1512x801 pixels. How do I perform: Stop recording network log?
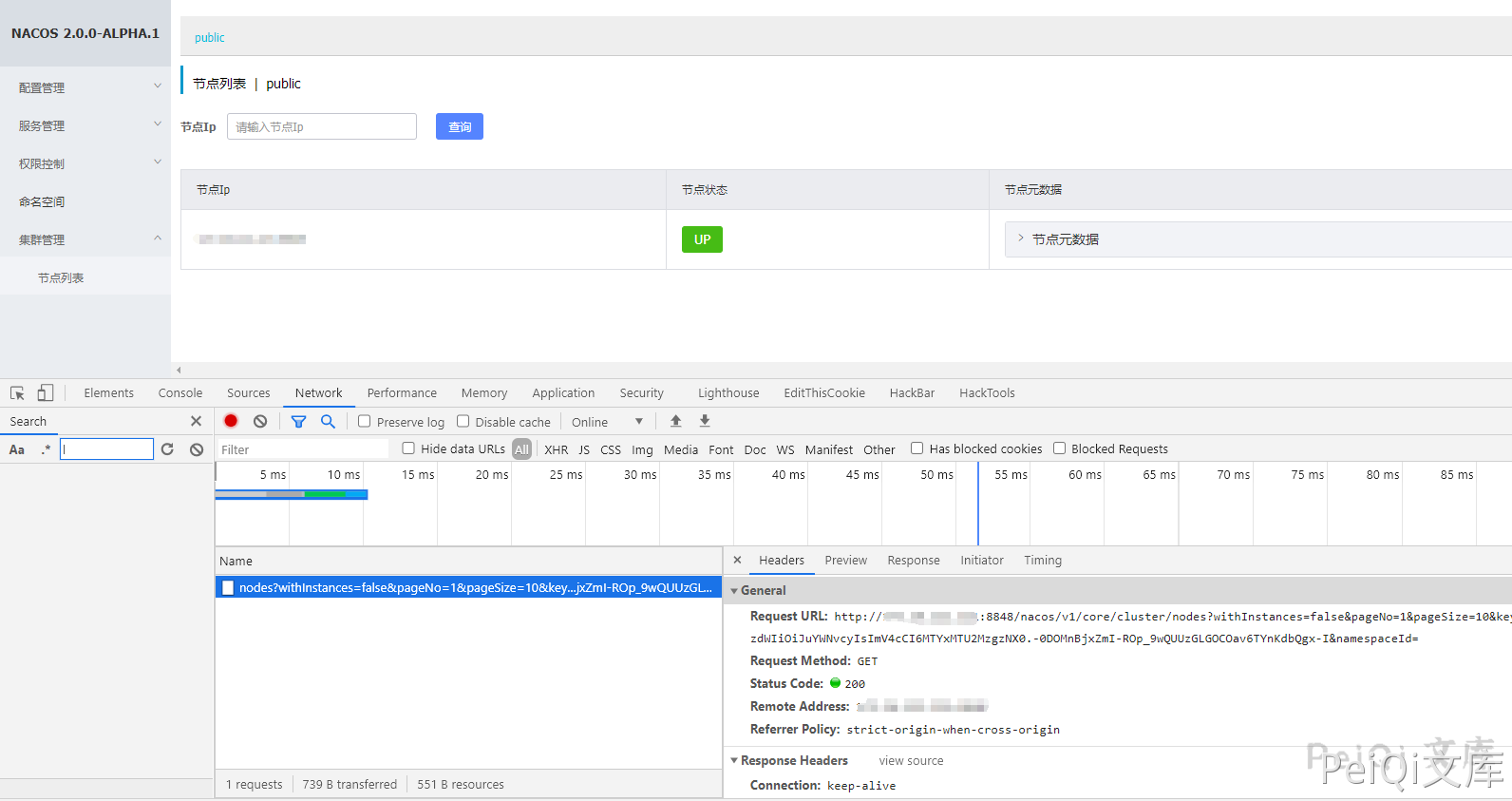231,421
